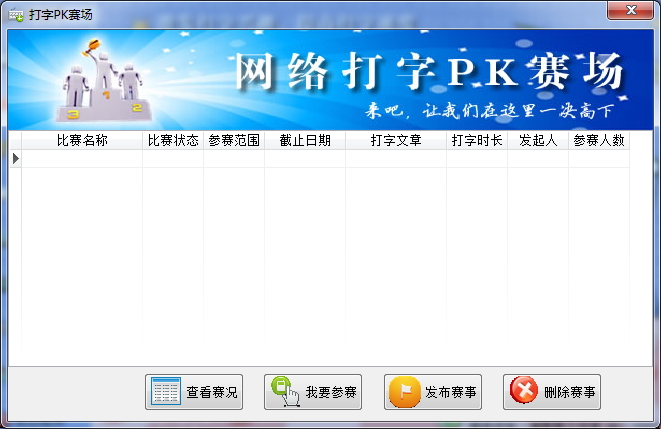661x429 pixels.
Task: Click the 查看赛况 button
Action: point(194,392)
